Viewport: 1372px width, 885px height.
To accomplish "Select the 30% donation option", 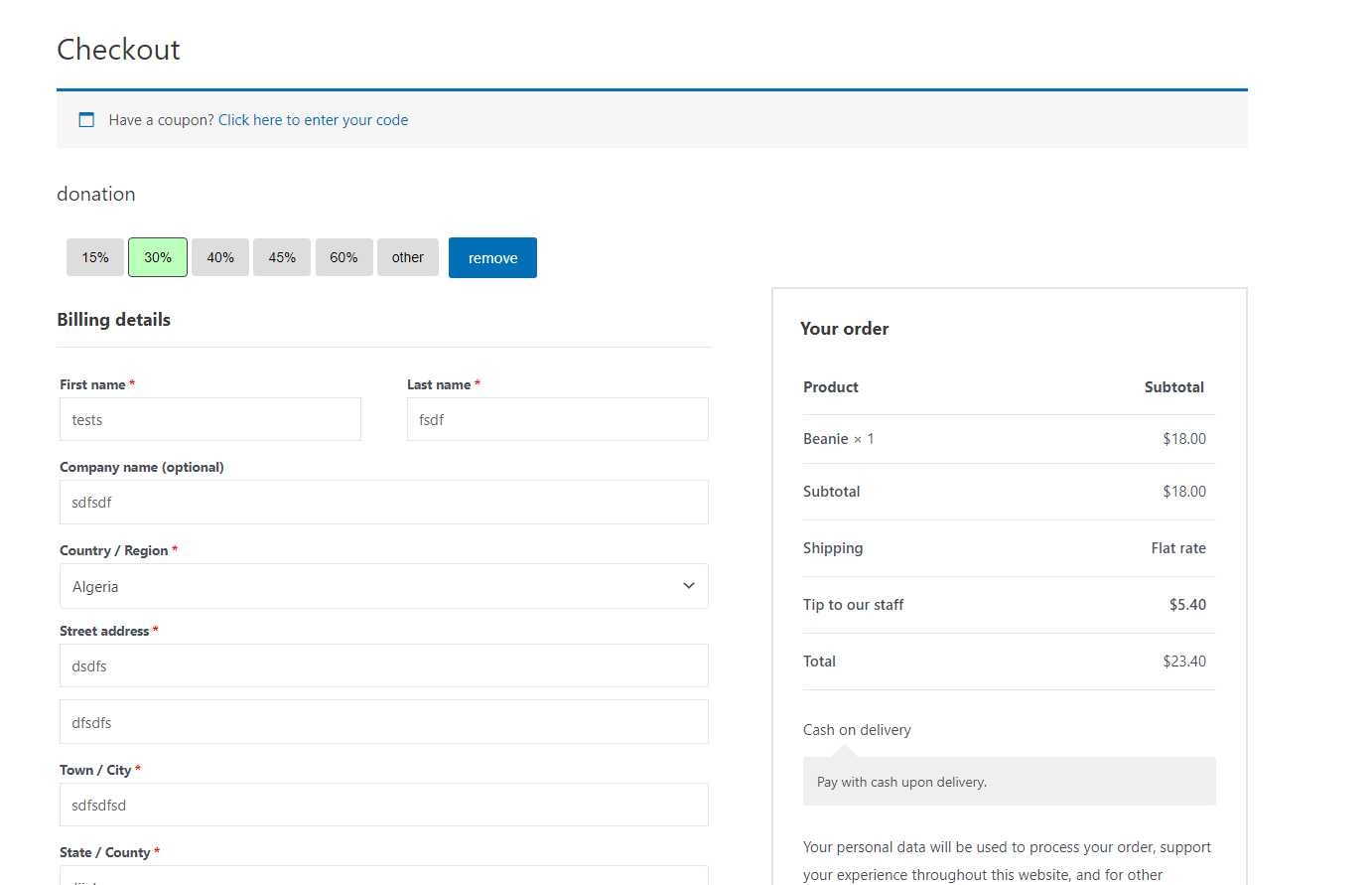I will [x=157, y=257].
